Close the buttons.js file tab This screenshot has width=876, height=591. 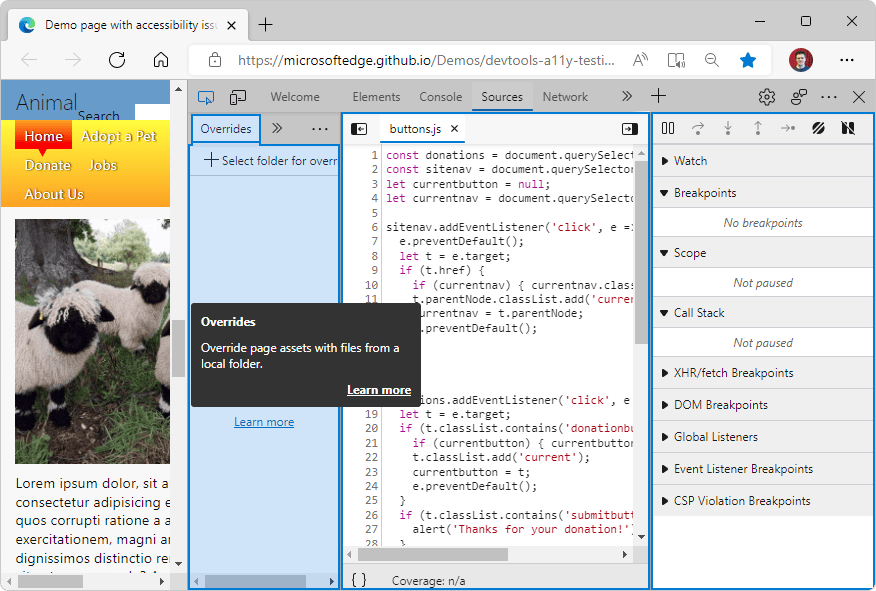[x=455, y=128]
